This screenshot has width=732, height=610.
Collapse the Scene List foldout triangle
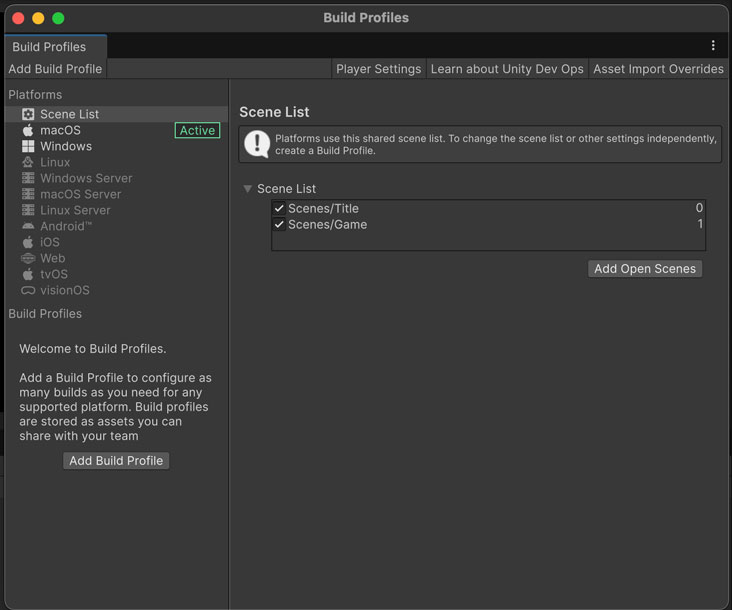[247, 189]
